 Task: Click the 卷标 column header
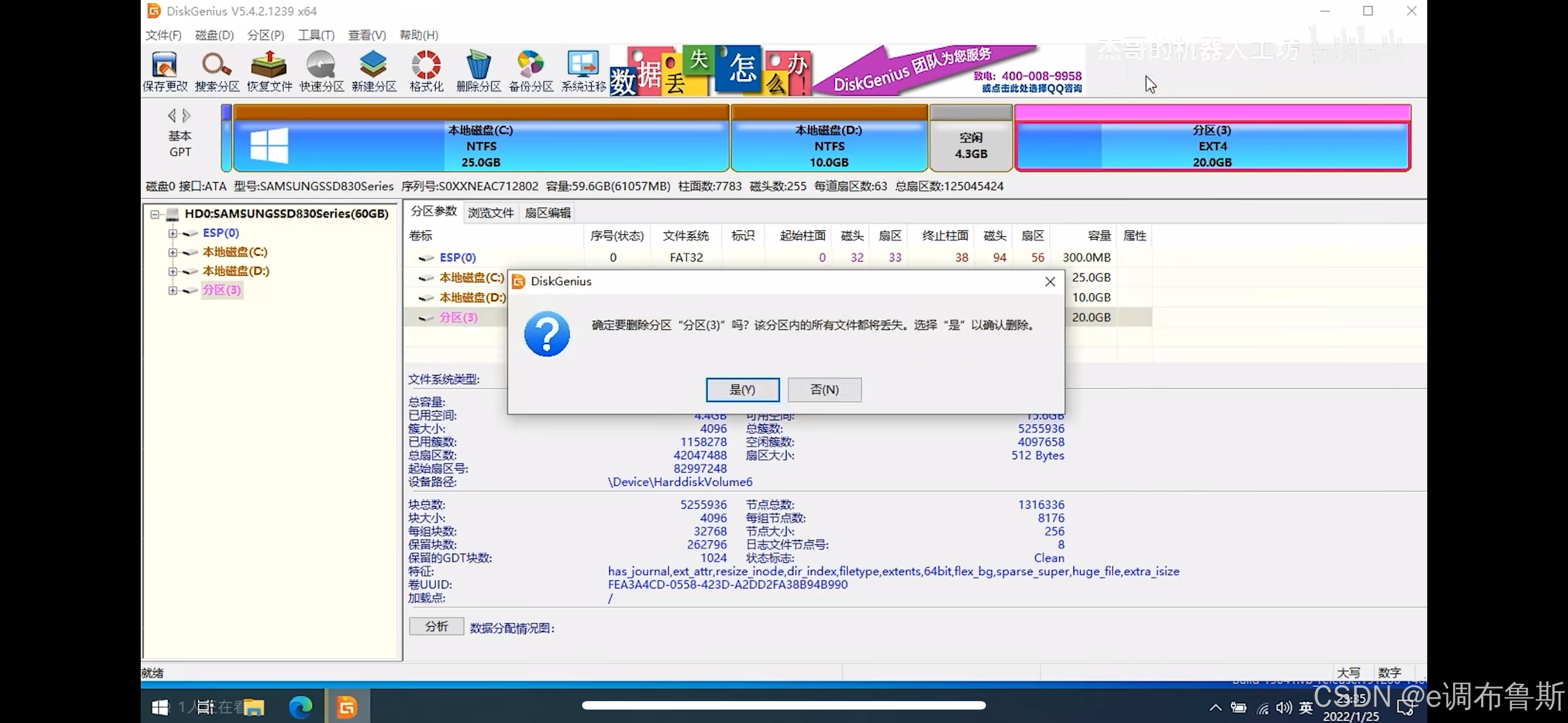pos(494,235)
